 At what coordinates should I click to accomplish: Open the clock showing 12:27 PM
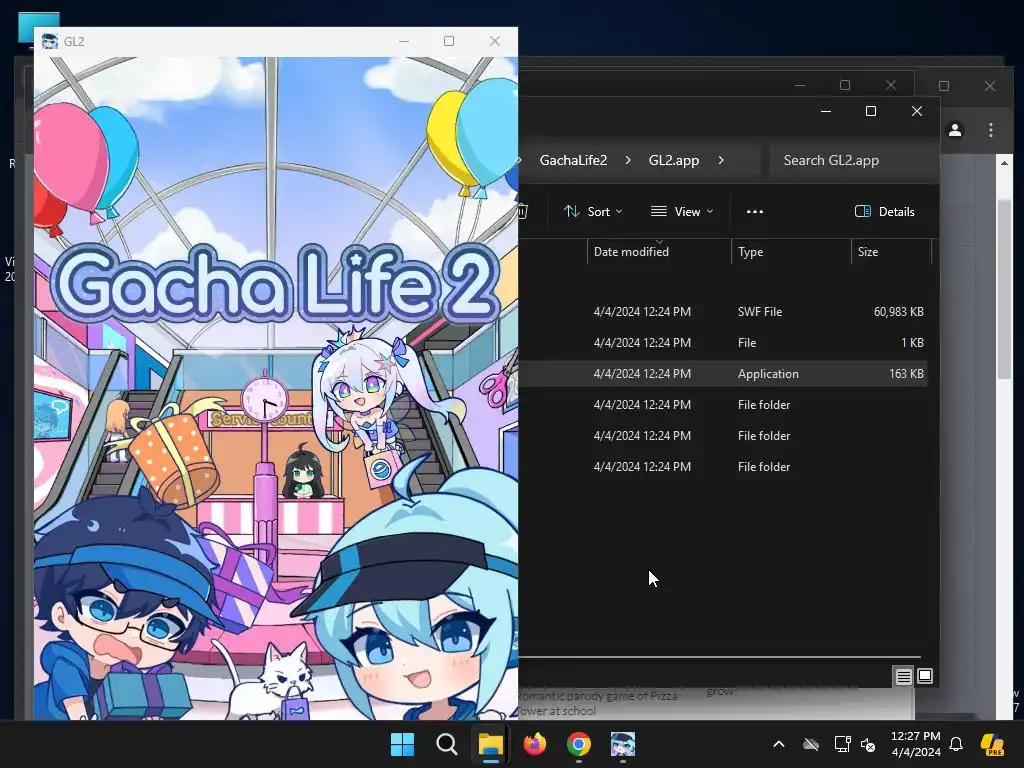pos(916,744)
